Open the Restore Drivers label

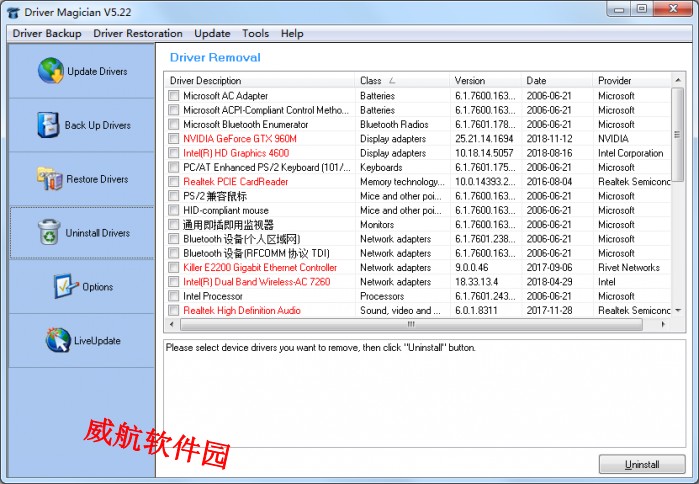tap(97, 179)
